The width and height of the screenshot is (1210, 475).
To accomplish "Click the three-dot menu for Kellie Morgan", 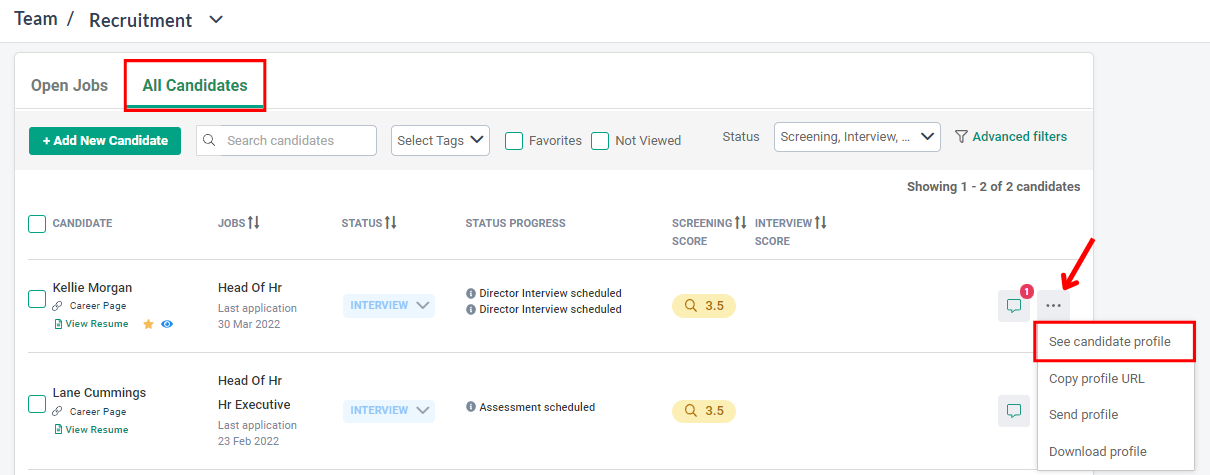I will click(x=1053, y=306).
